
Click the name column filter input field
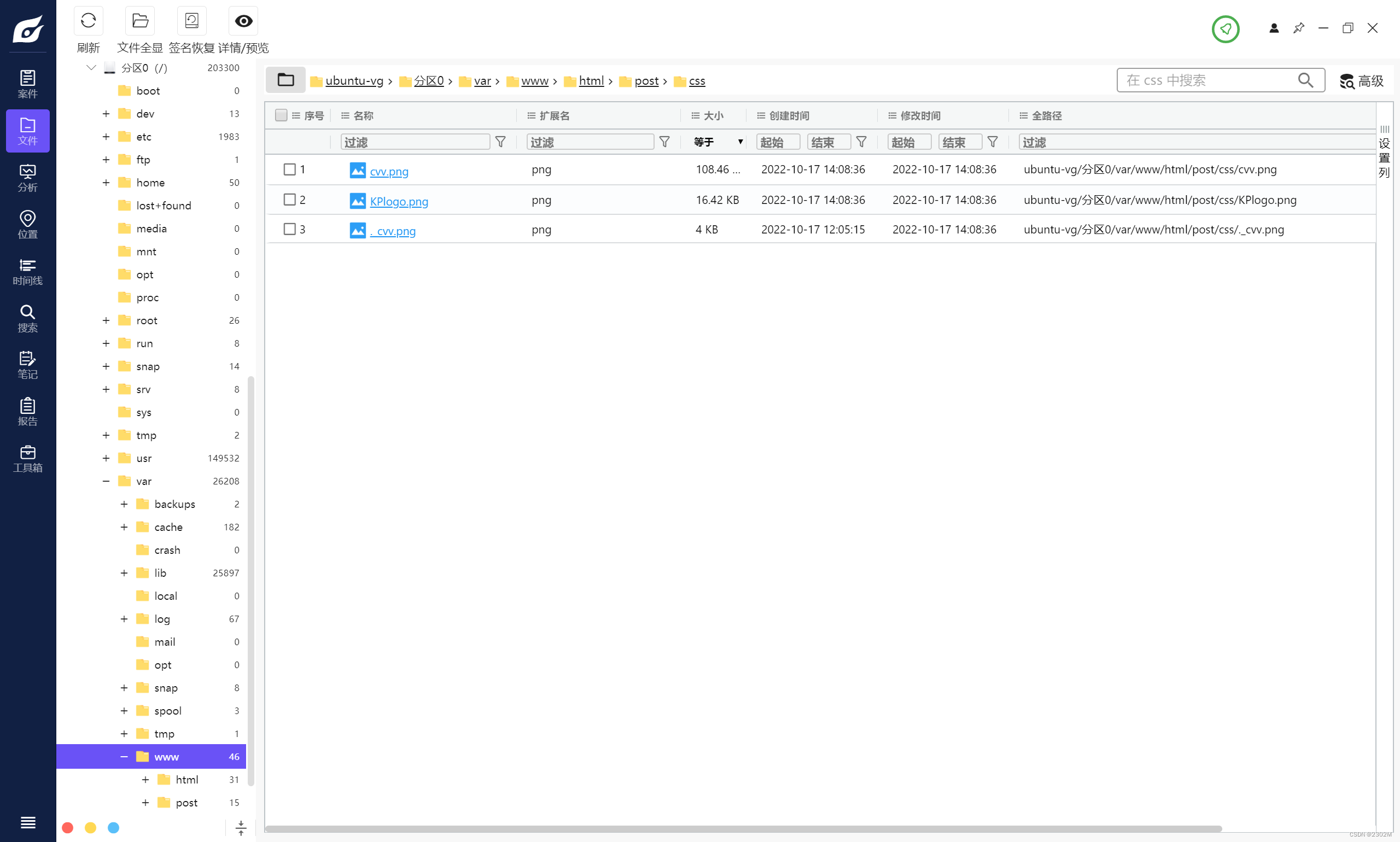coord(415,142)
